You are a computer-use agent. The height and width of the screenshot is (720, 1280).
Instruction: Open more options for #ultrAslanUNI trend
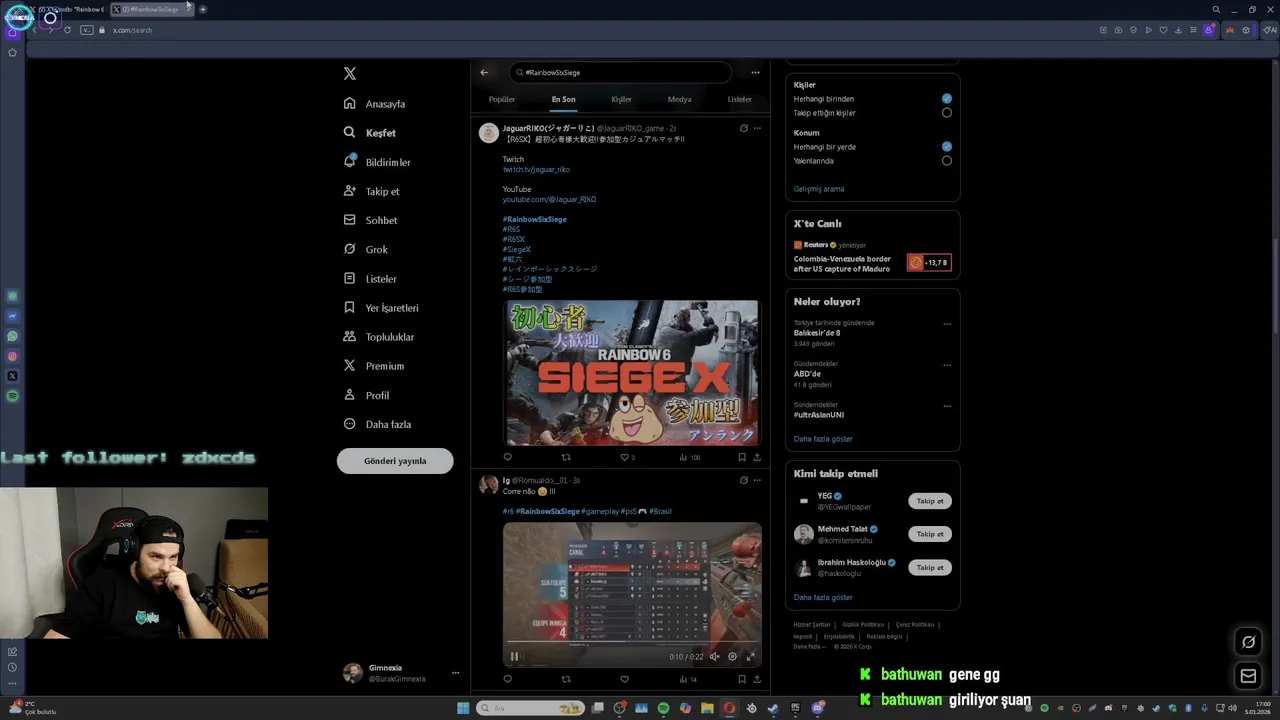(947, 406)
